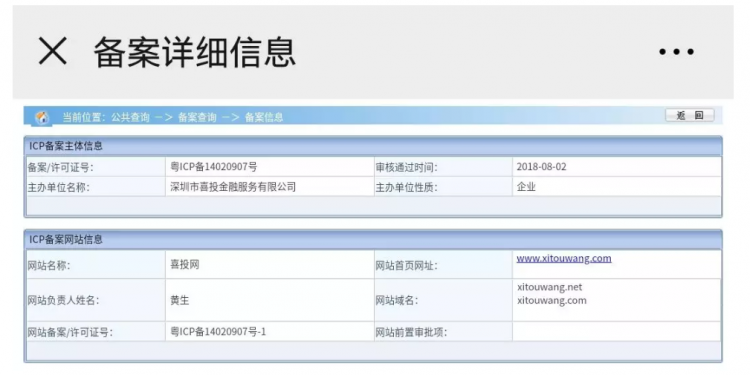
Task: Click the 网站名称 label
Action: point(49,265)
